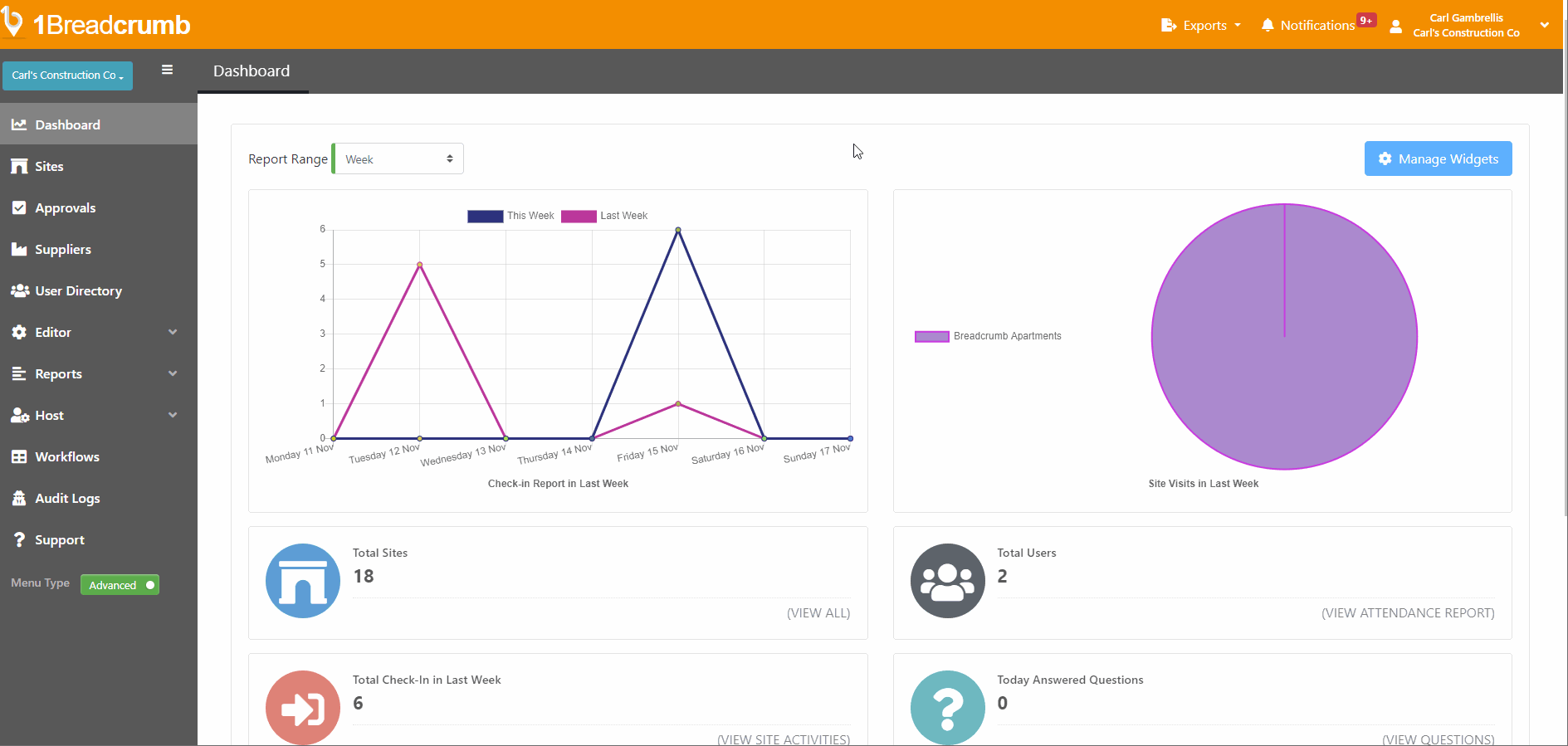This screenshot has width=1568, height=746.
Task: Click the Total Users group icon
Action: pyautogui.click(x=947, y=581)
